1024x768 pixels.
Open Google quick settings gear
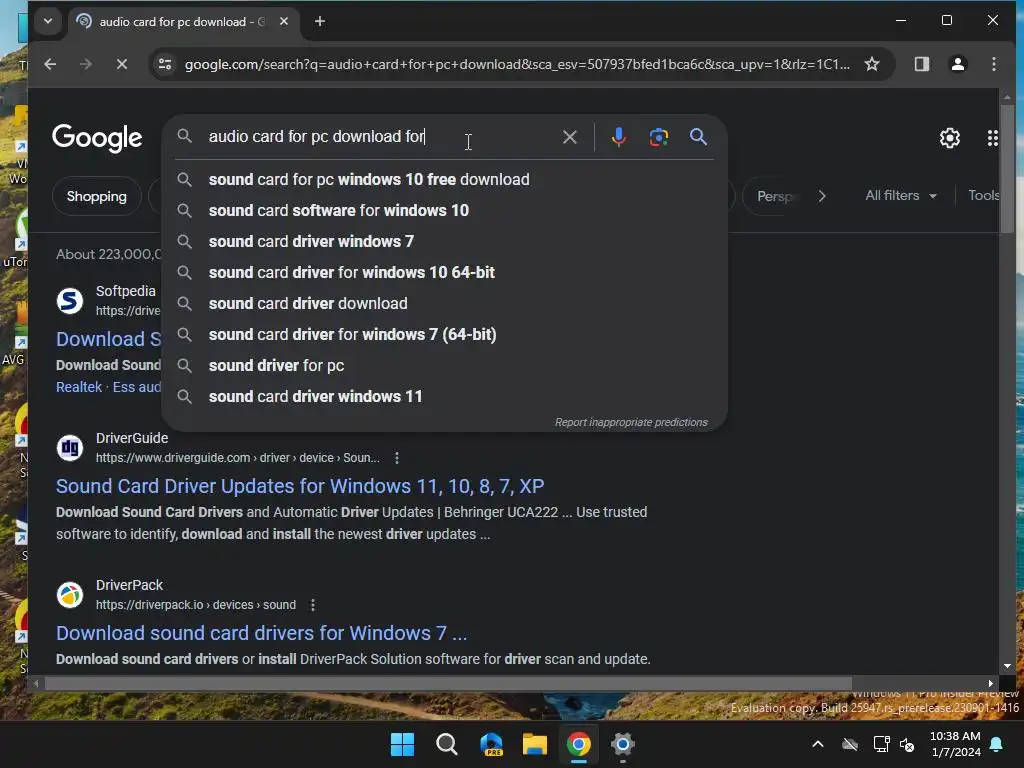950,138
